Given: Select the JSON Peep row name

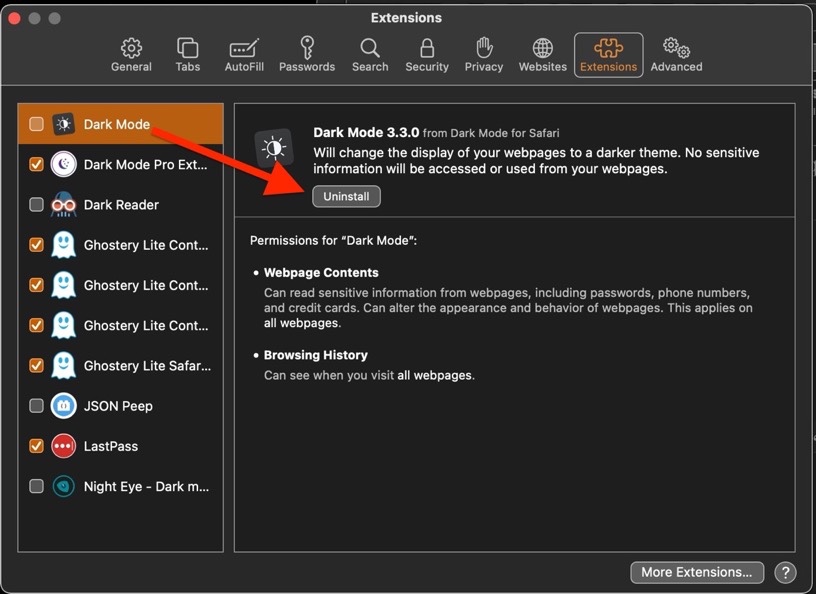Looking at the screenshot, I should tap(118, 406).
